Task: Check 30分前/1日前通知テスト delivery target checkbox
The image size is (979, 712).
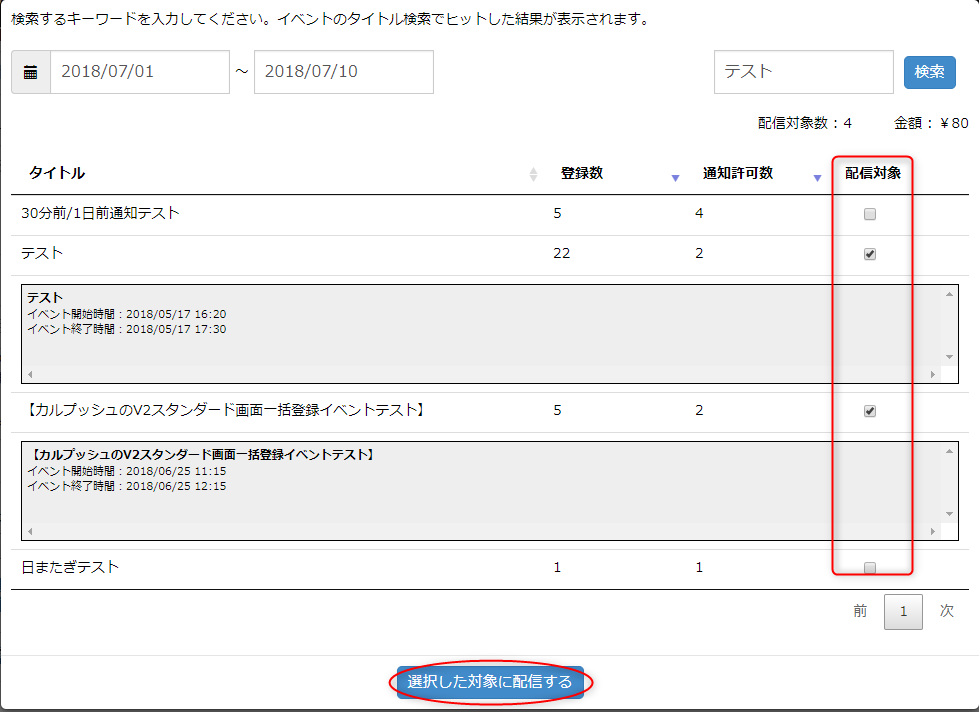Action: (x=870, y=214)
